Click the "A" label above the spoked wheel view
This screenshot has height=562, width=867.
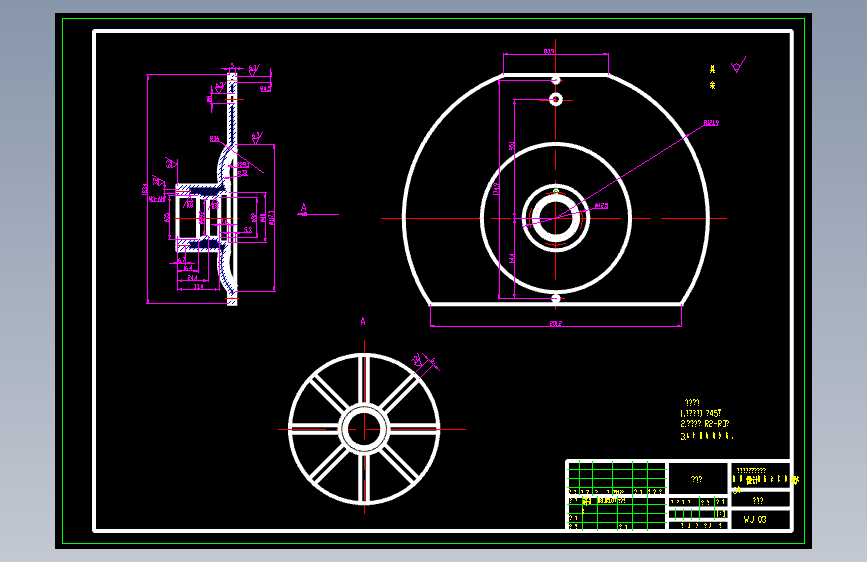point(363,321)
